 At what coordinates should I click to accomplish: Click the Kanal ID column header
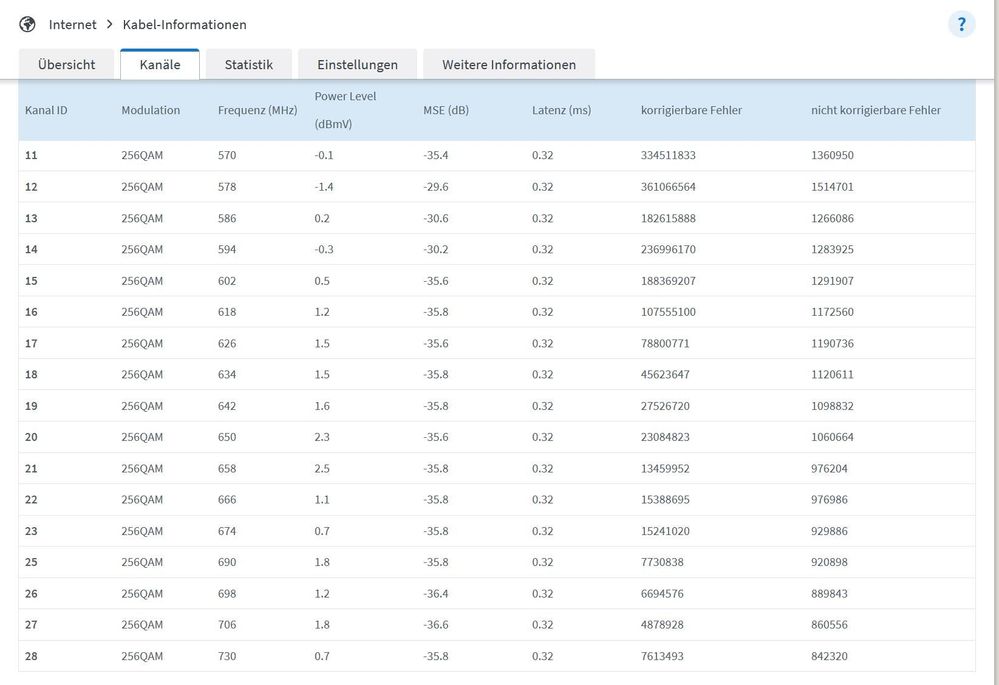coord(46,110)
